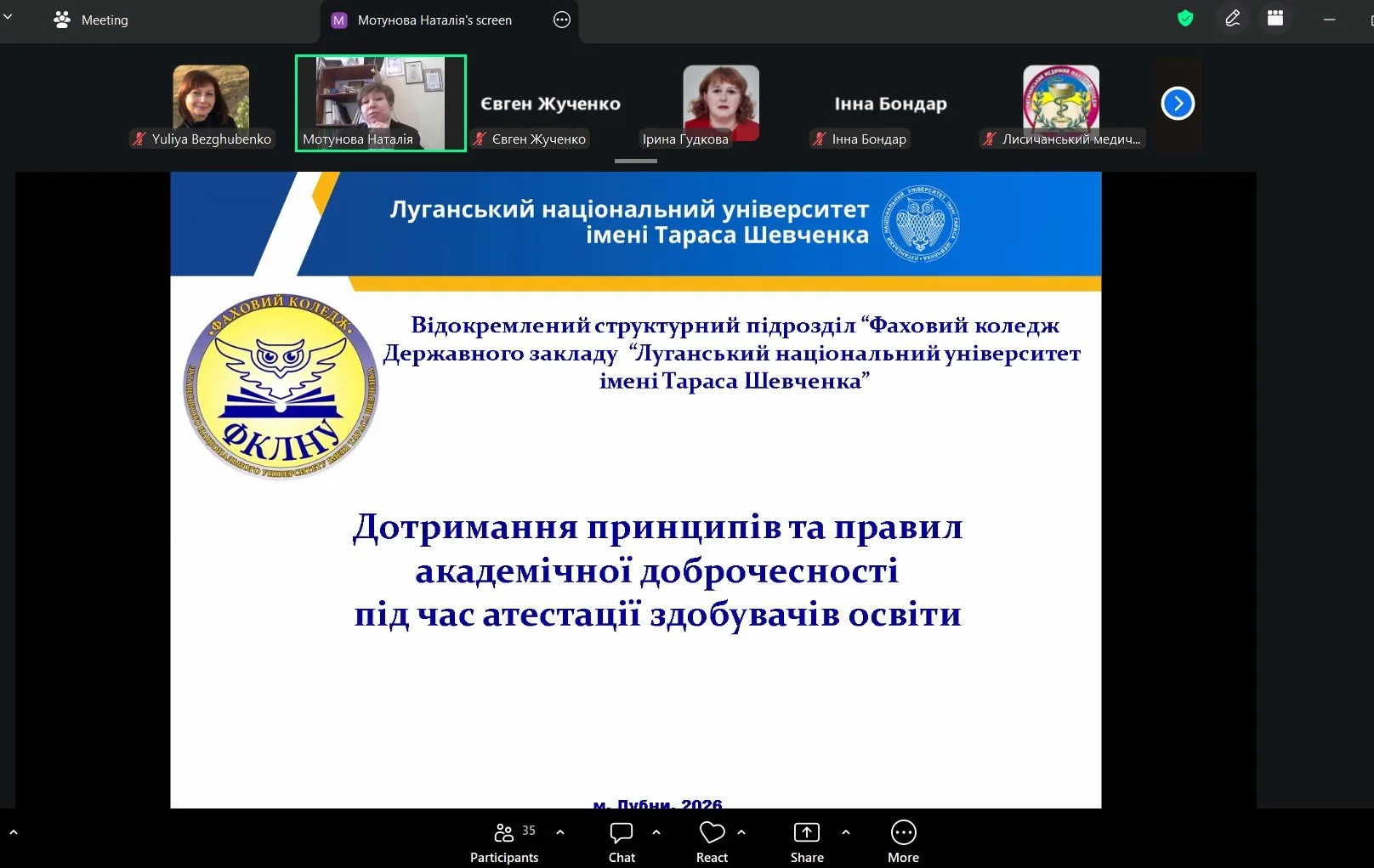Select Мотунова Наталія's active speaker thumbnail
The width and height of the screenshot is (1374, 868).
[x=381, y=104]
